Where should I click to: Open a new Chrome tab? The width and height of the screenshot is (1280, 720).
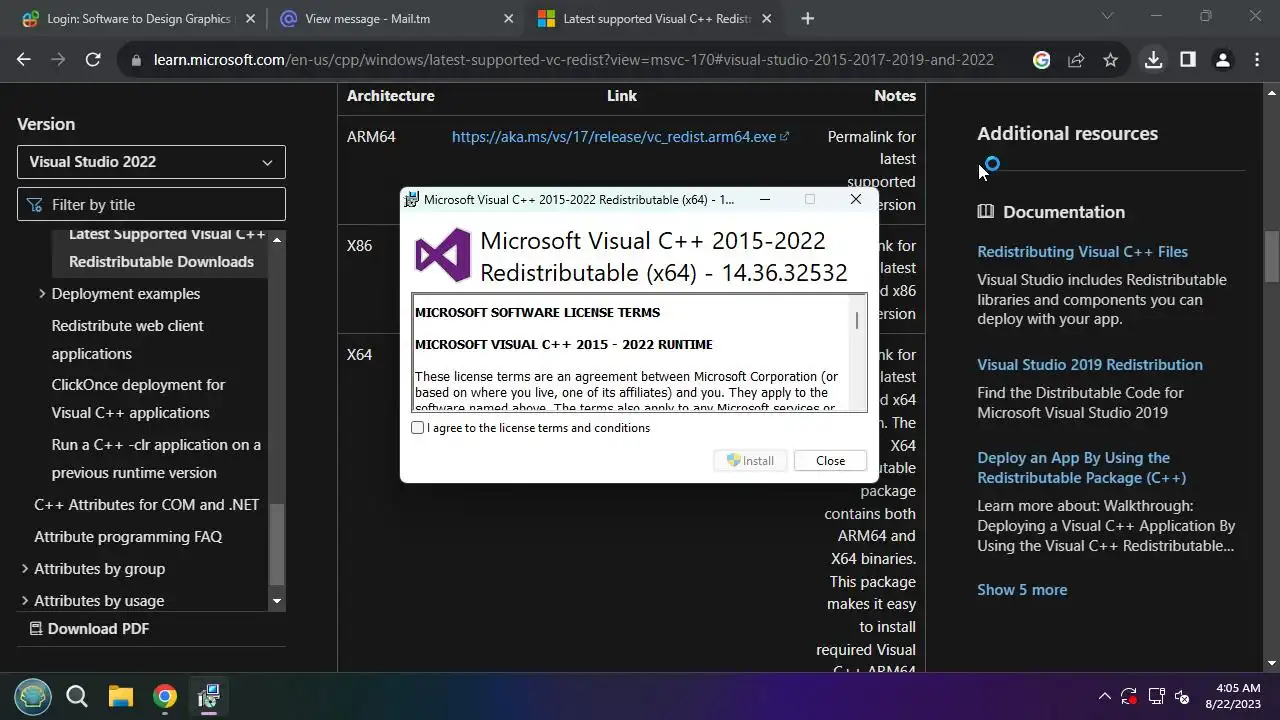click(x=808, y=18)
